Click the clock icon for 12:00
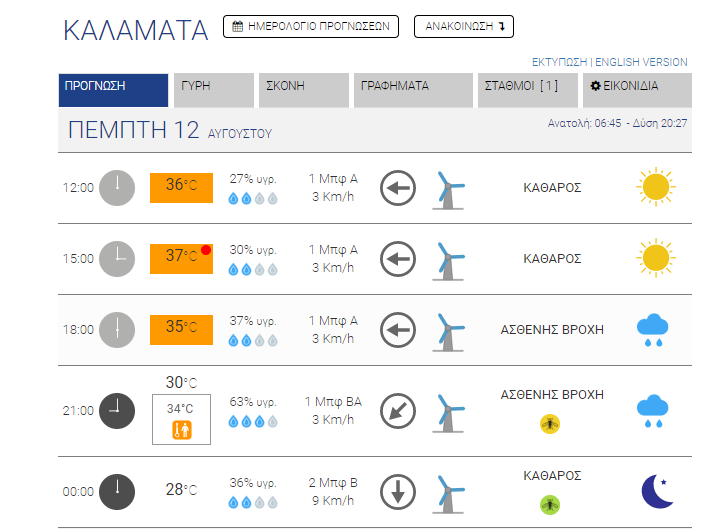 117,188
